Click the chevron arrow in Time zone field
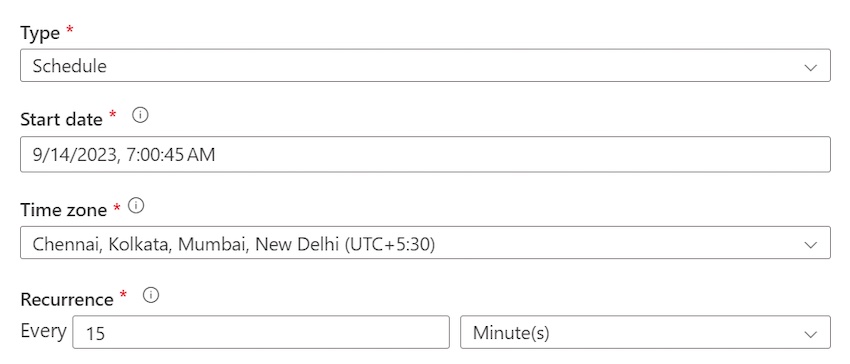This screenshot has height=364, width=850. point(810,245)
